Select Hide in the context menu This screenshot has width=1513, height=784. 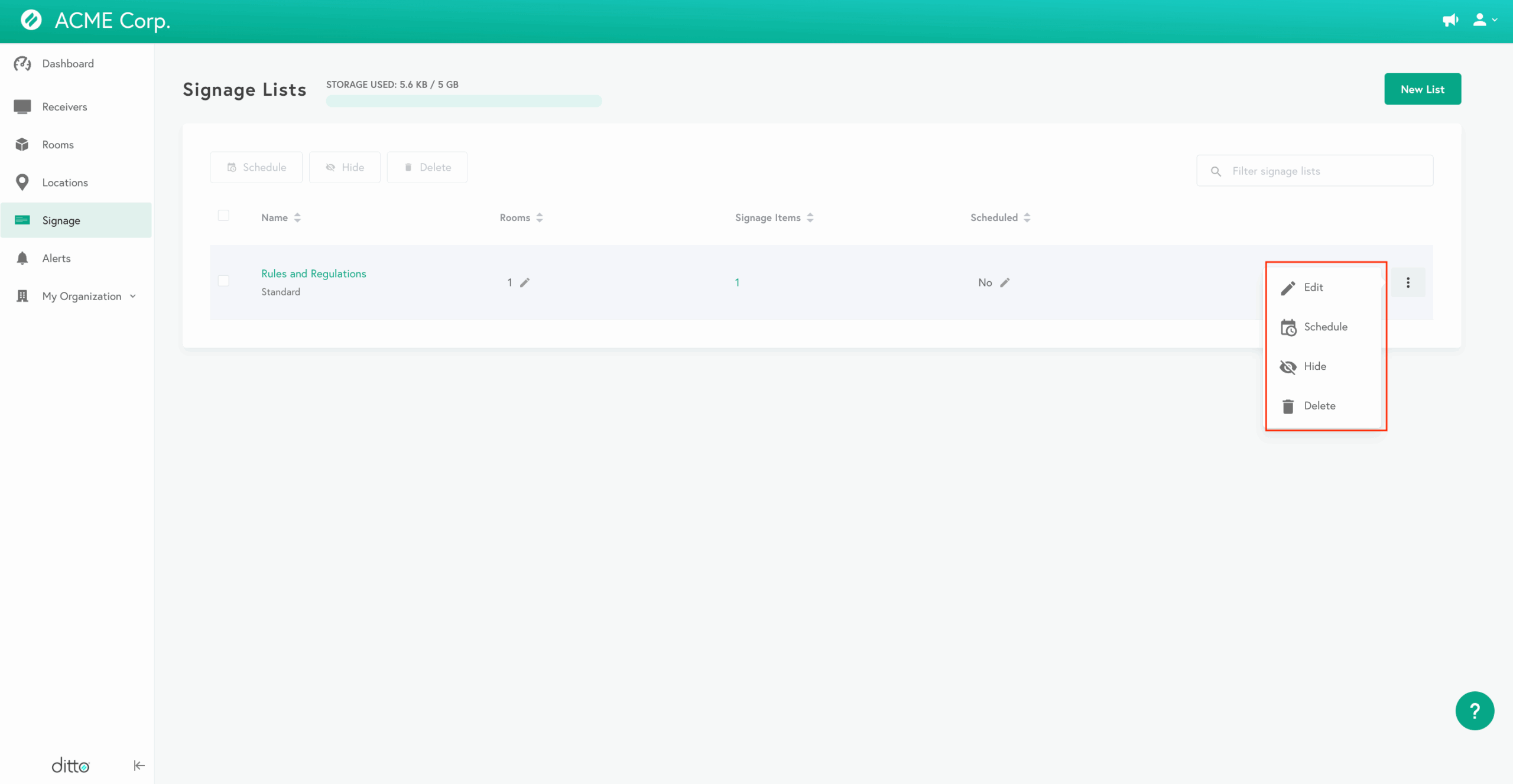(x=1314, y=366)
